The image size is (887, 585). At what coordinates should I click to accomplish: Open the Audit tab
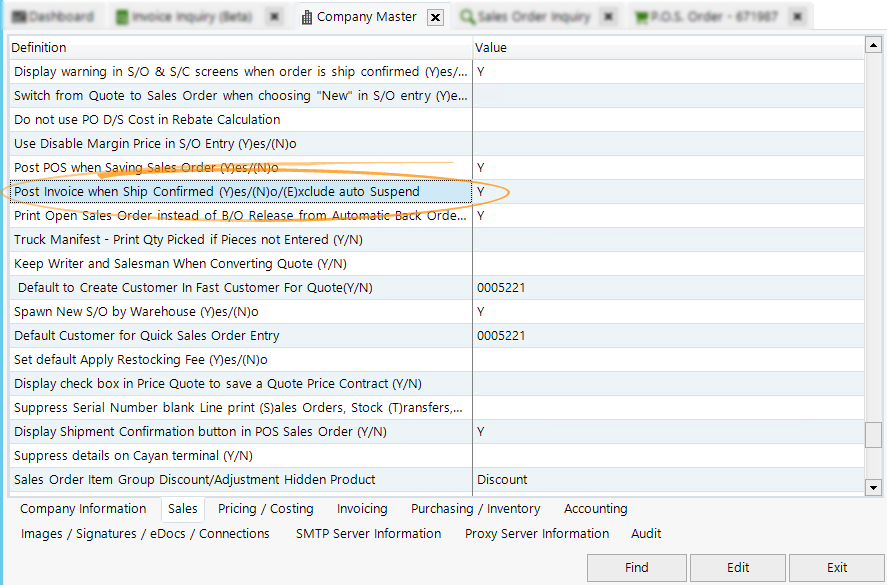pyautogui.click(x=645, y=534)
